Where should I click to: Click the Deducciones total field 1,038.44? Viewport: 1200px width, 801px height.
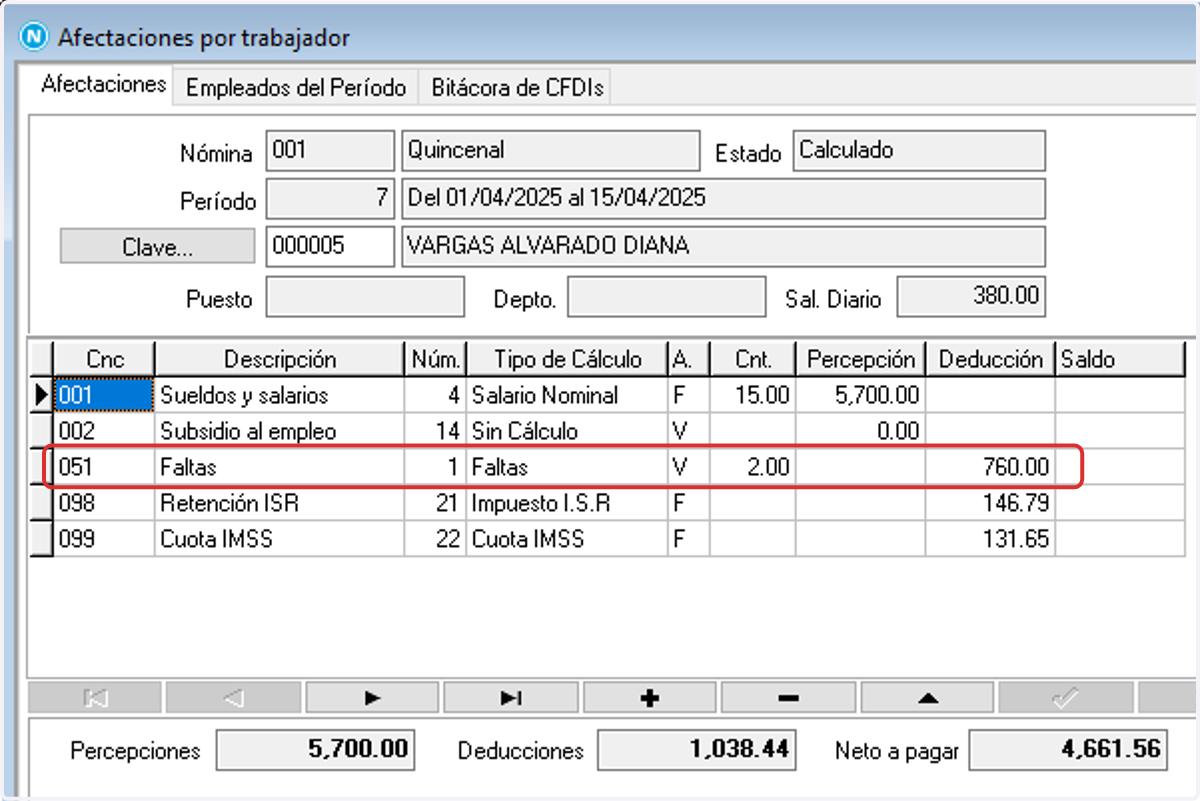click(696, 750)
